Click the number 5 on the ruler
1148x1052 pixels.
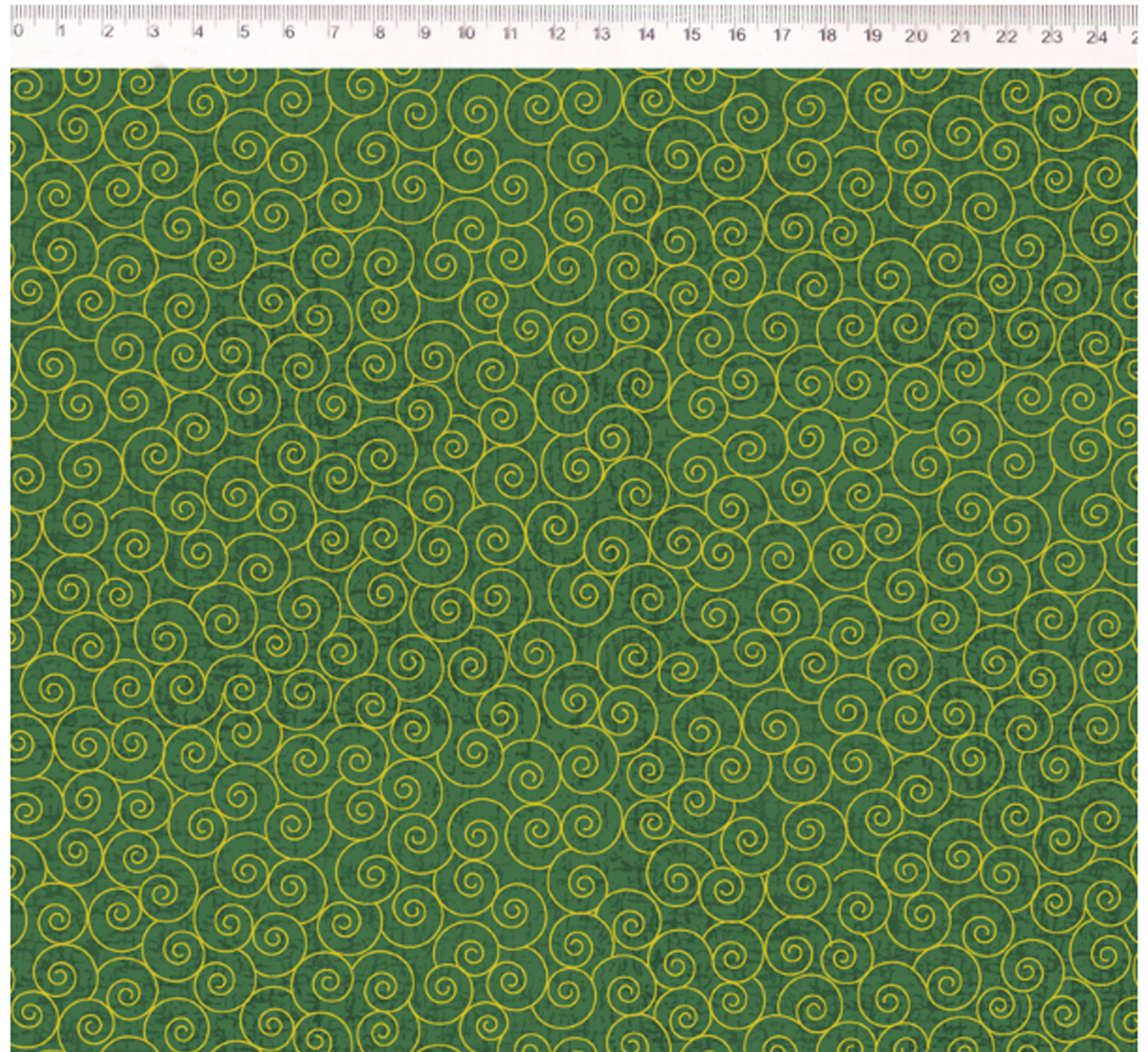tap(243, 32)
